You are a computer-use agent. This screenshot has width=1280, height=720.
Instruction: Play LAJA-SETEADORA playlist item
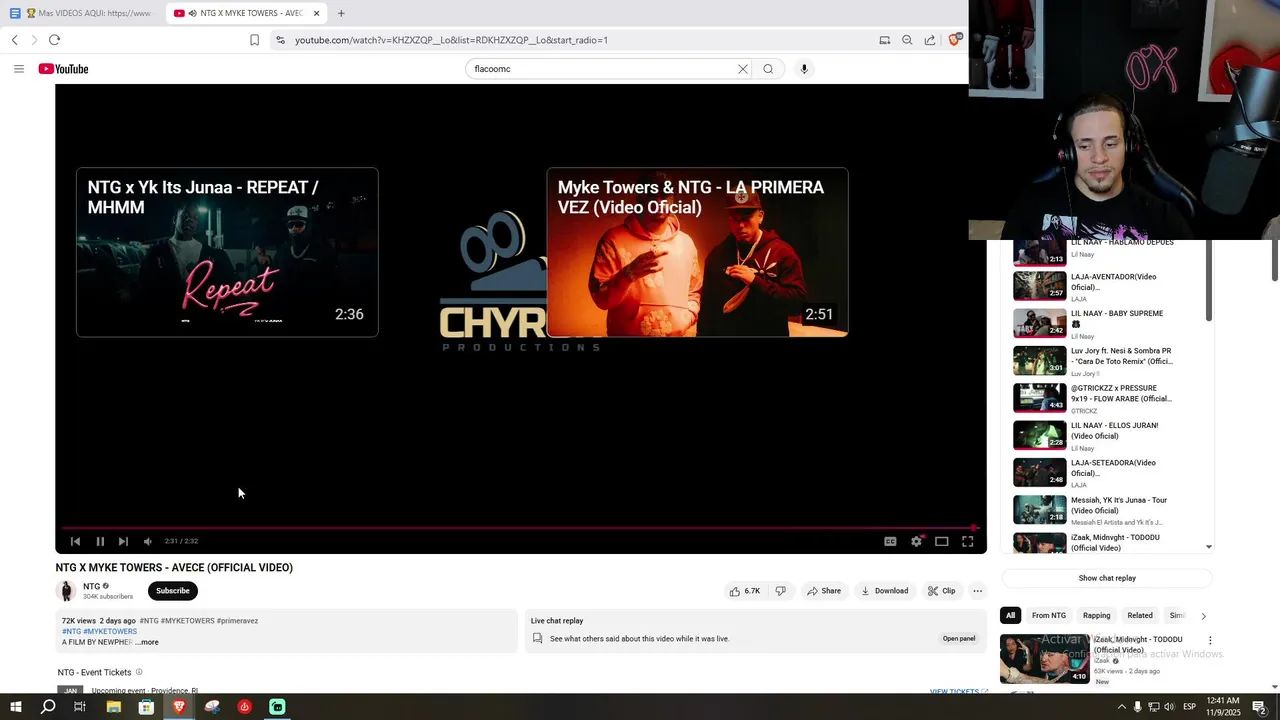tap(1105, 473)
